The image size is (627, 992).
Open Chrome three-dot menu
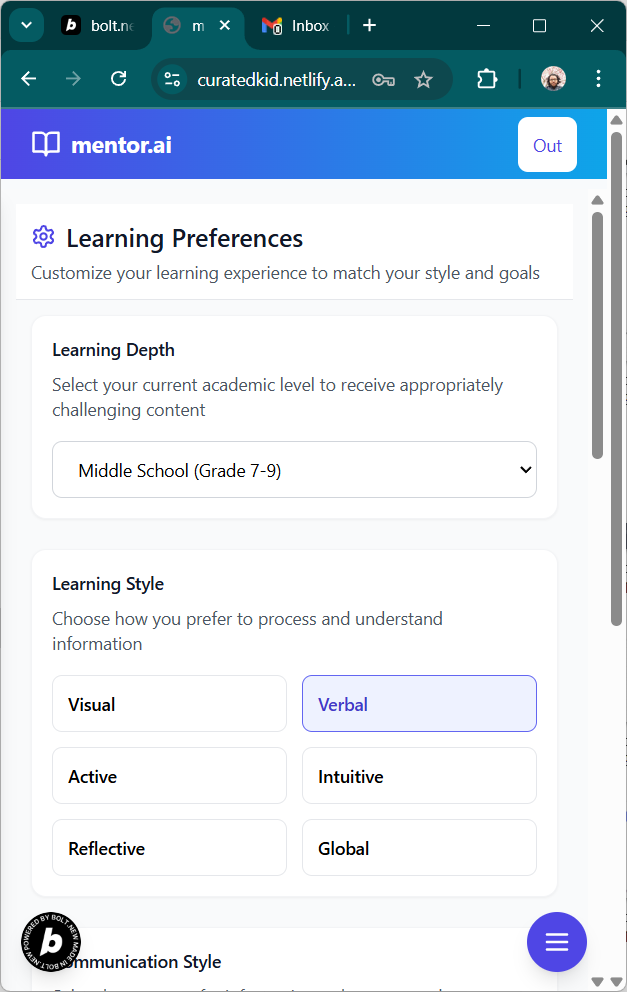(x=598, y=79)
